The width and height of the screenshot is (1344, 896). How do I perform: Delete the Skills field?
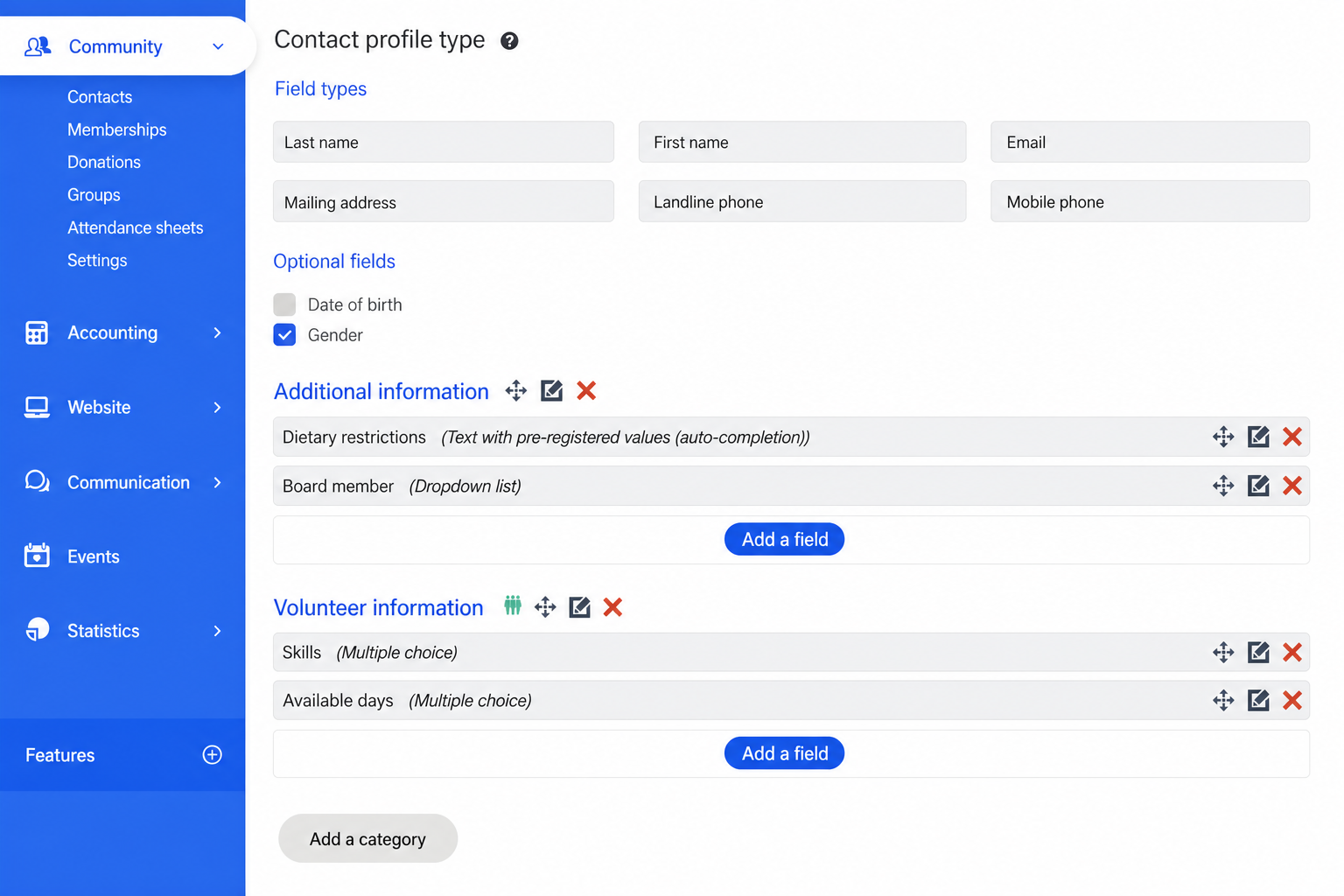[1292, 652]
